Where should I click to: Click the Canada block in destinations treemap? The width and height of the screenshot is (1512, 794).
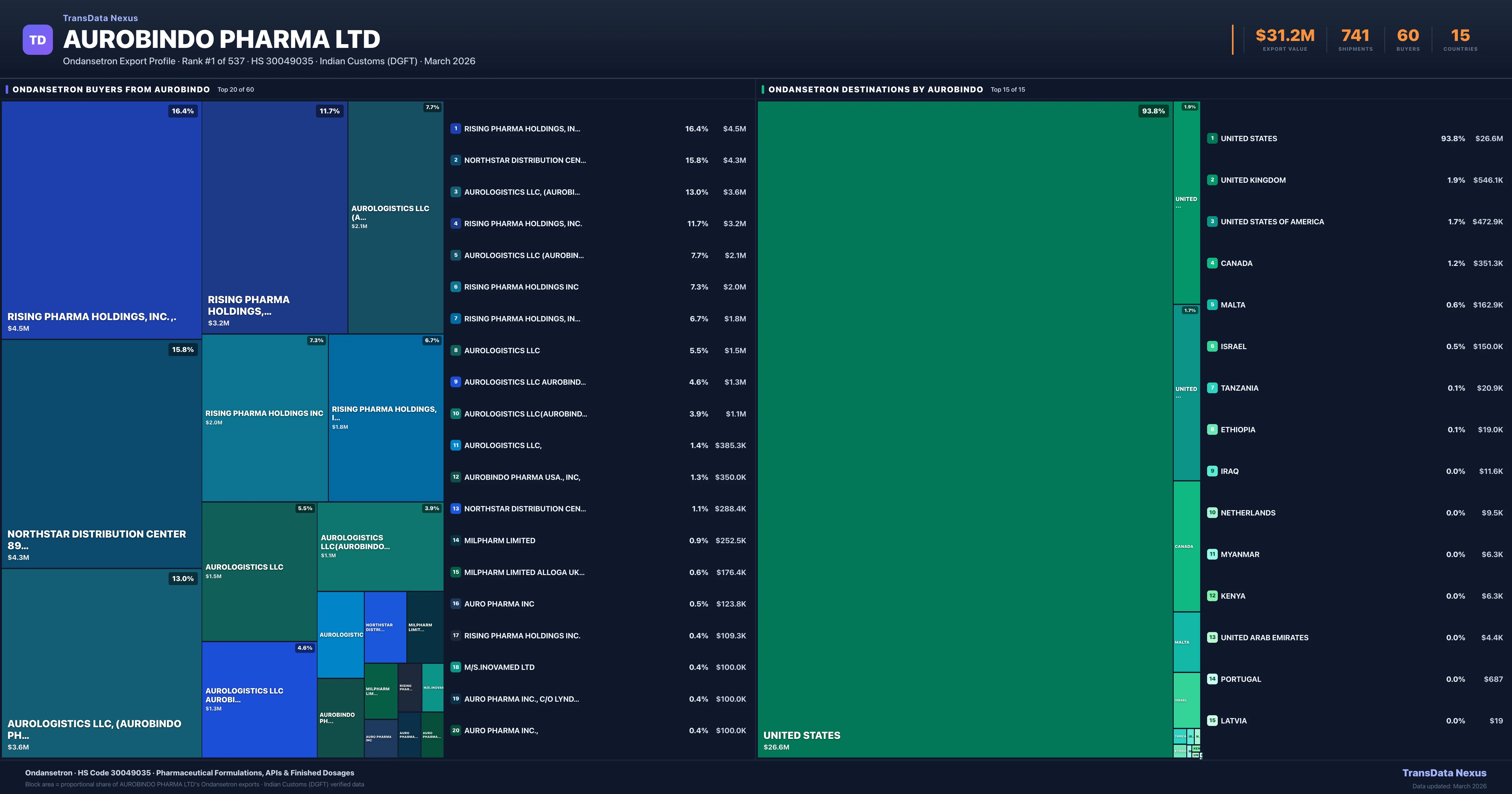(x=1186, y=546)
